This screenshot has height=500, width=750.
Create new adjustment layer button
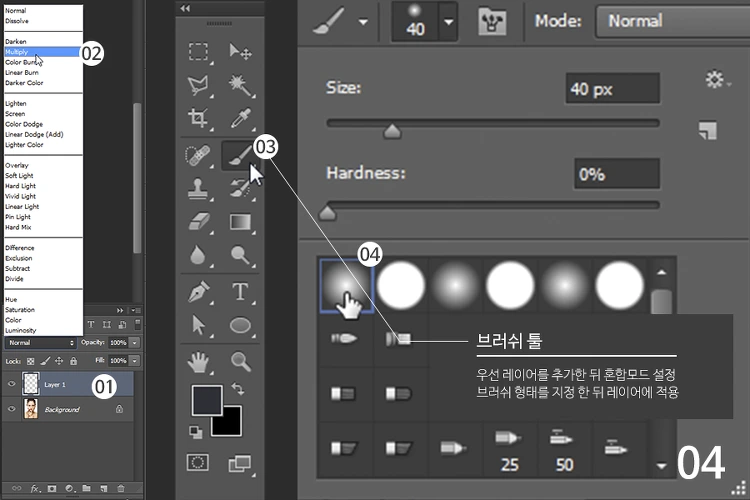pyautogui.click(x=70, y=489)
